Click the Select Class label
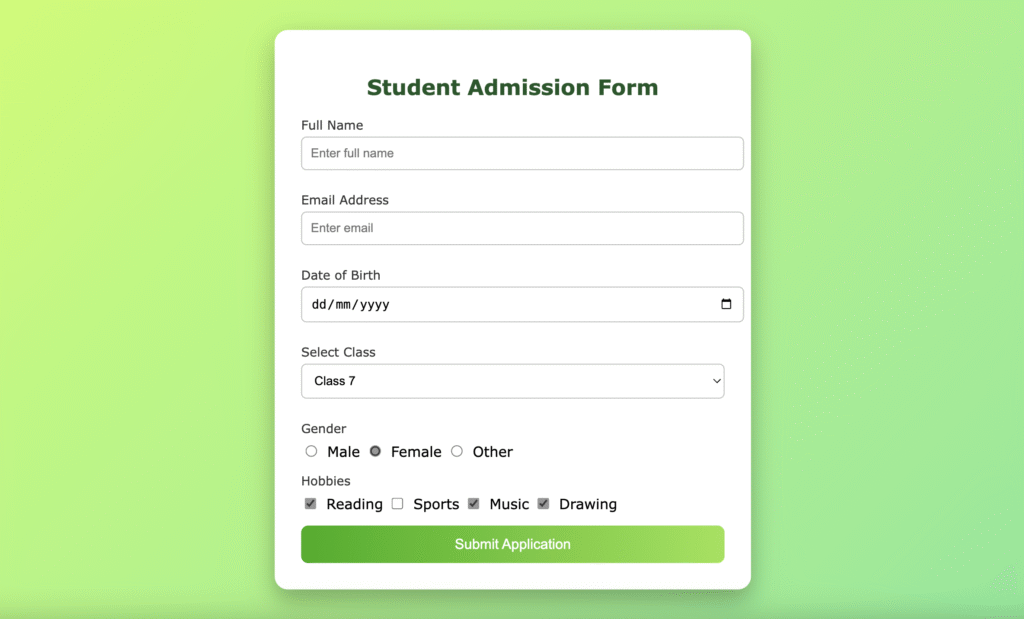Viewport: 1024px width, 619px height. pyautogui.click(x=338, y=353)
